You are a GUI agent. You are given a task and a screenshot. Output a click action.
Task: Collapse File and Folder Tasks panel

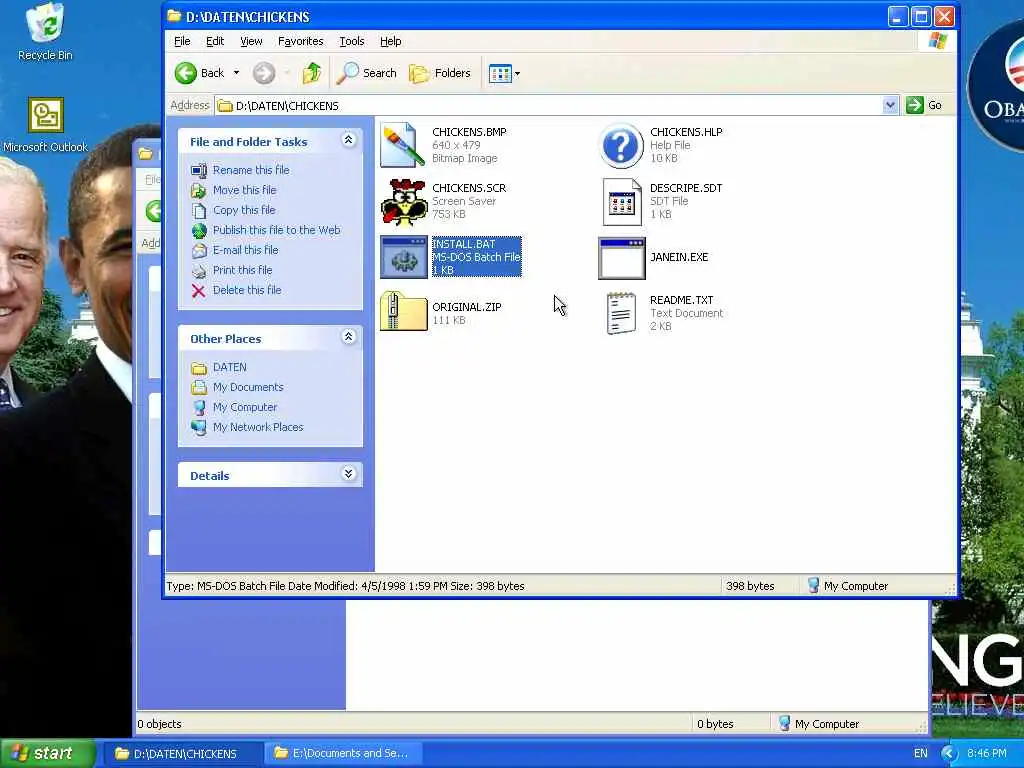pyautogui.click(x=349, y=140)
